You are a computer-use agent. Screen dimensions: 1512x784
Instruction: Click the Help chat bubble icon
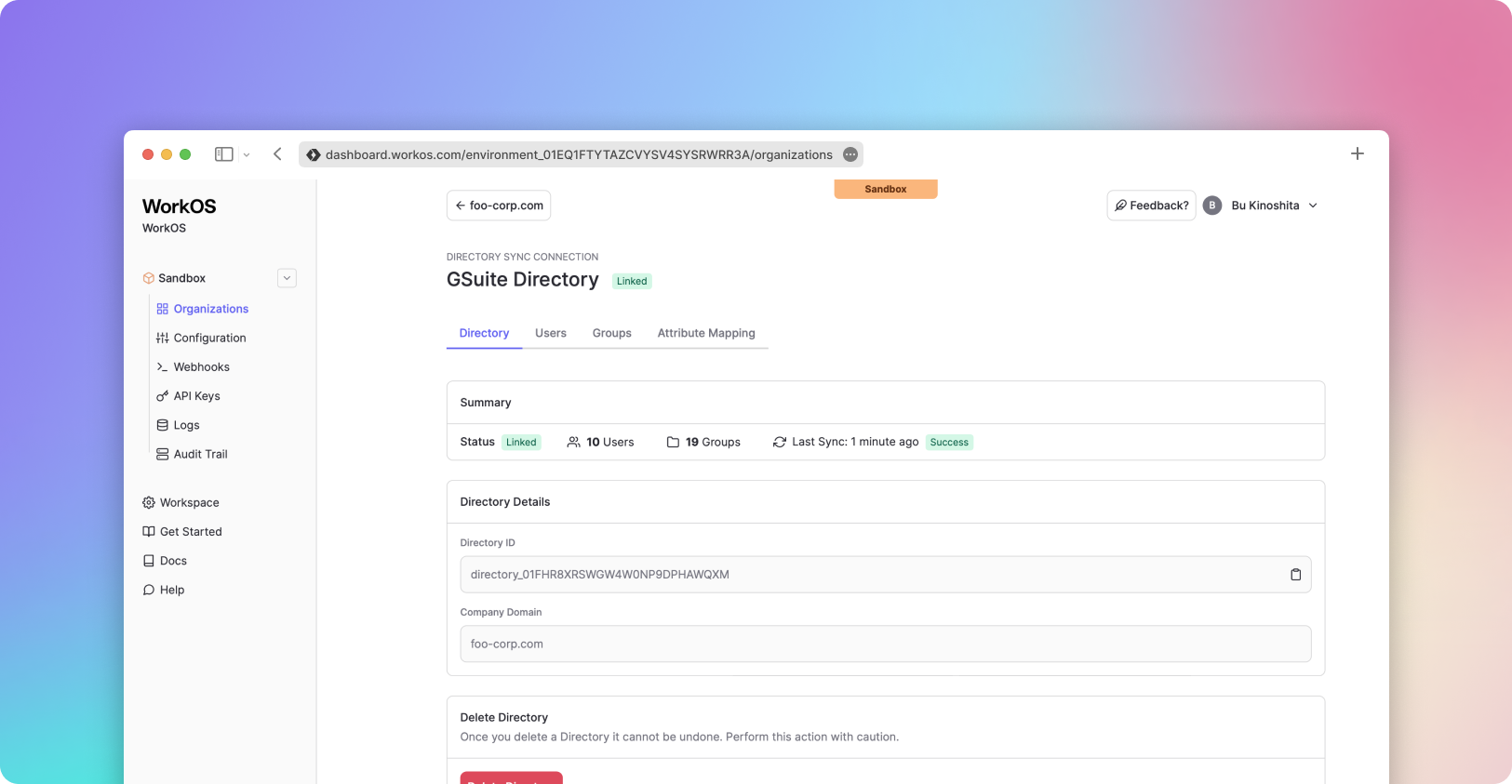coord(148,590)
